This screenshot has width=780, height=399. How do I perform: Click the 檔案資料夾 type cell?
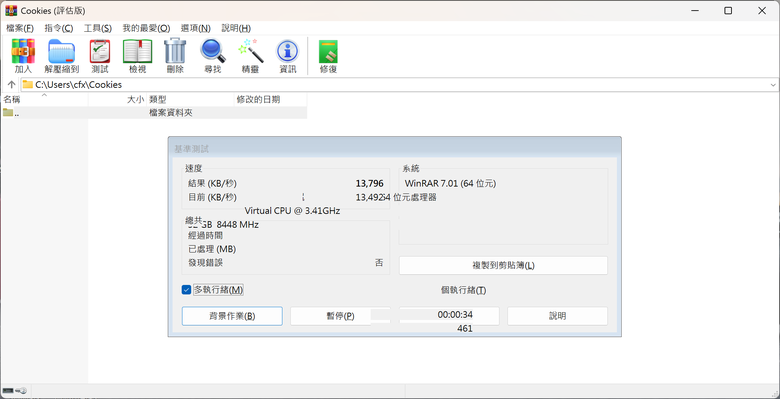(171, 112)
